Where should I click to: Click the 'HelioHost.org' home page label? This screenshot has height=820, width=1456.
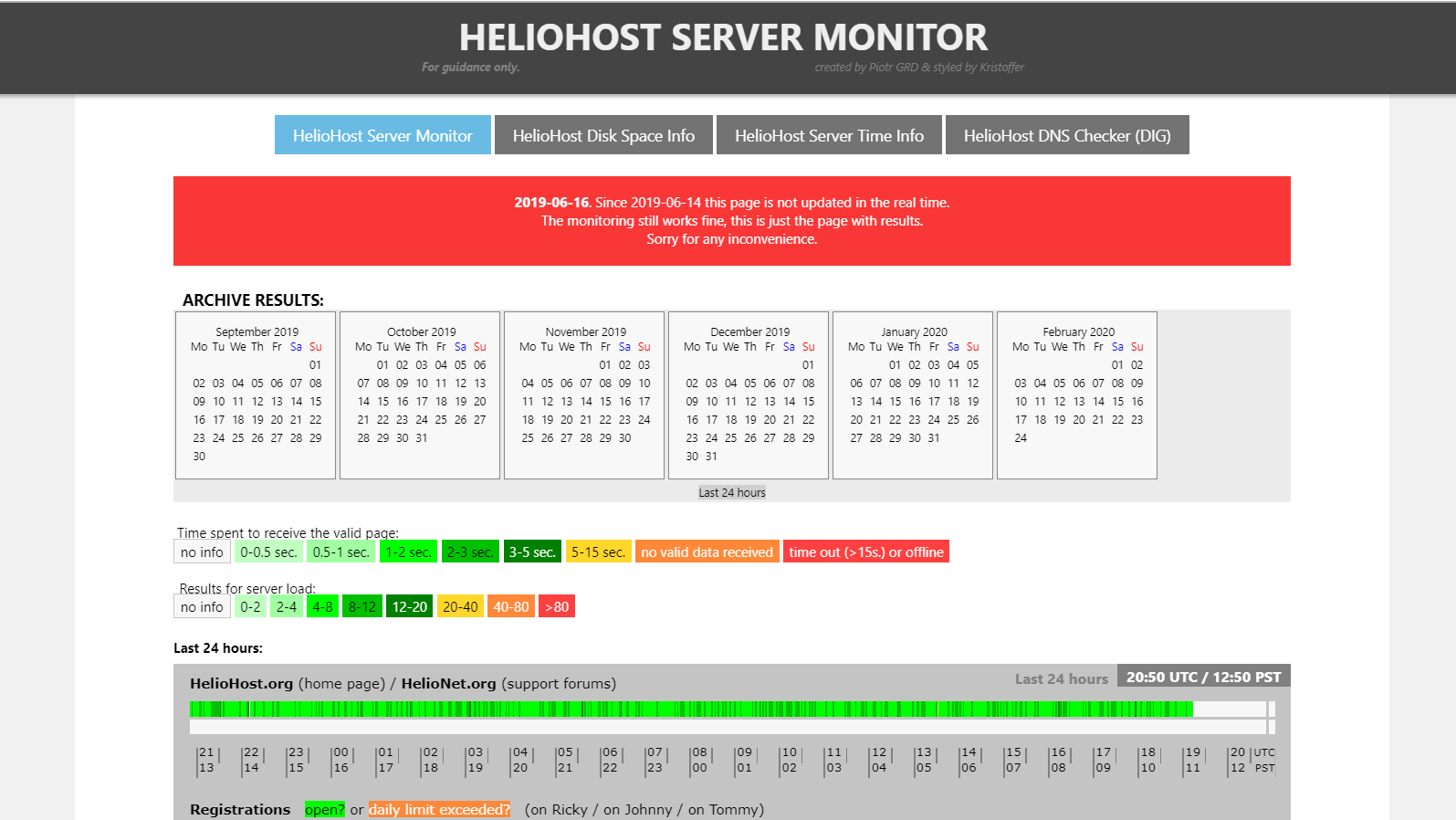pyautogui.click(x=242, y=683)
